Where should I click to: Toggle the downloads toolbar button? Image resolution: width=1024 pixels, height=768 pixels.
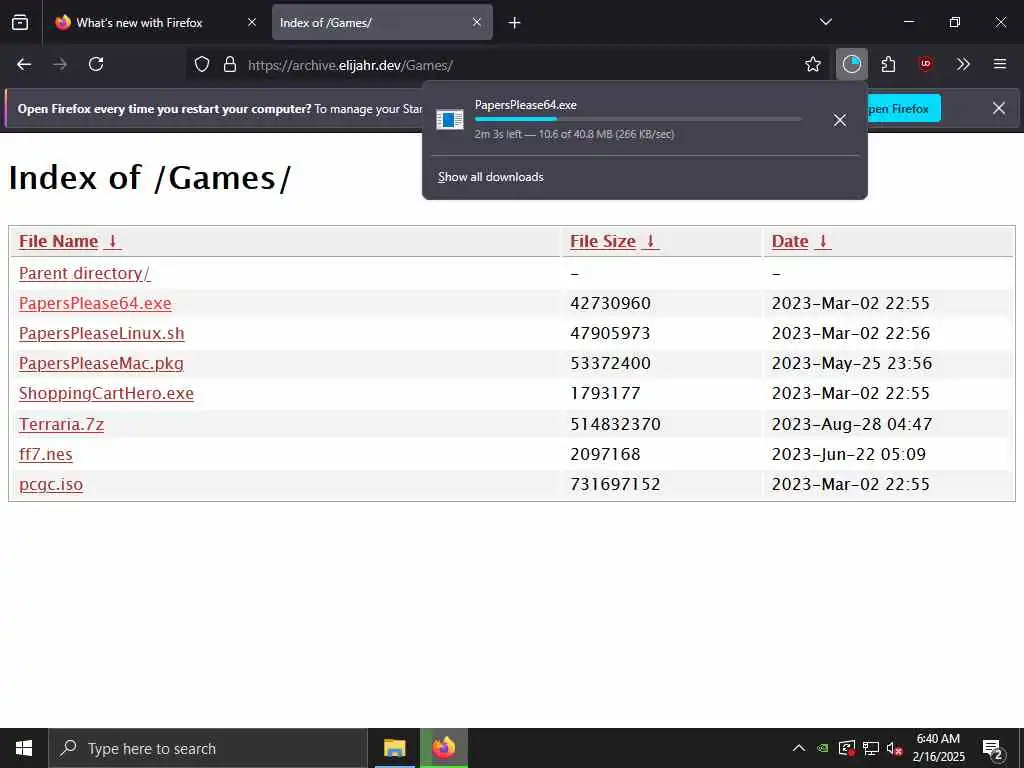(852, 64)
